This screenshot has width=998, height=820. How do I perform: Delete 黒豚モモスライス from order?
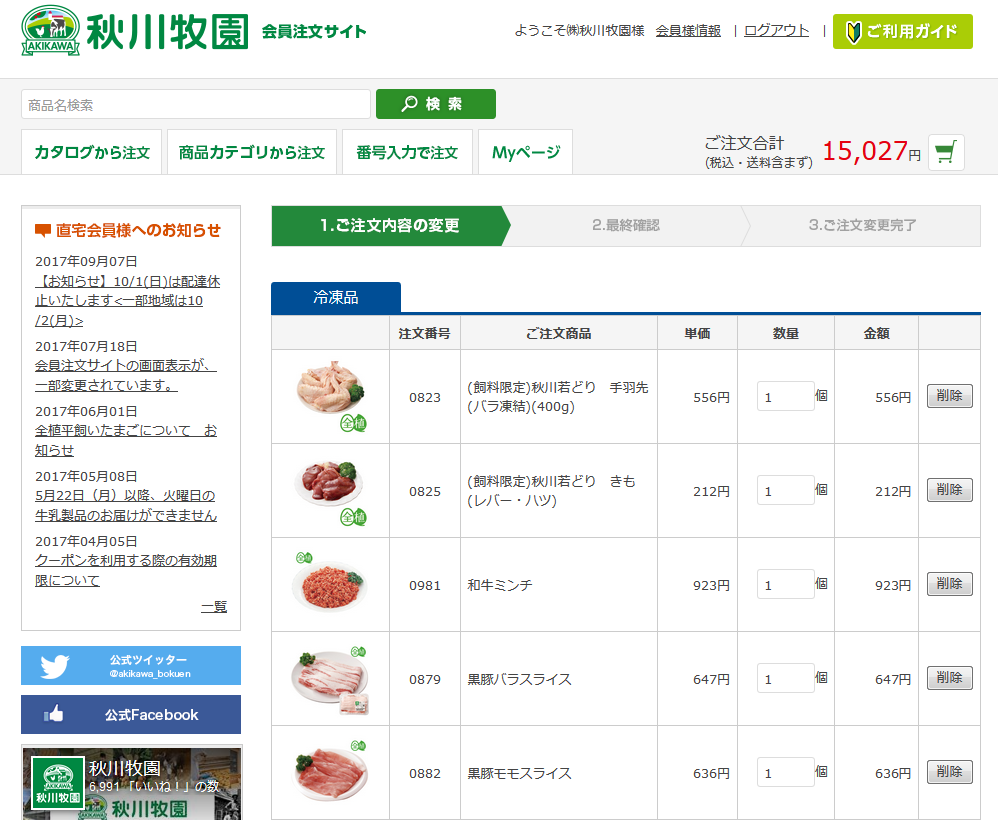point(950,772)
